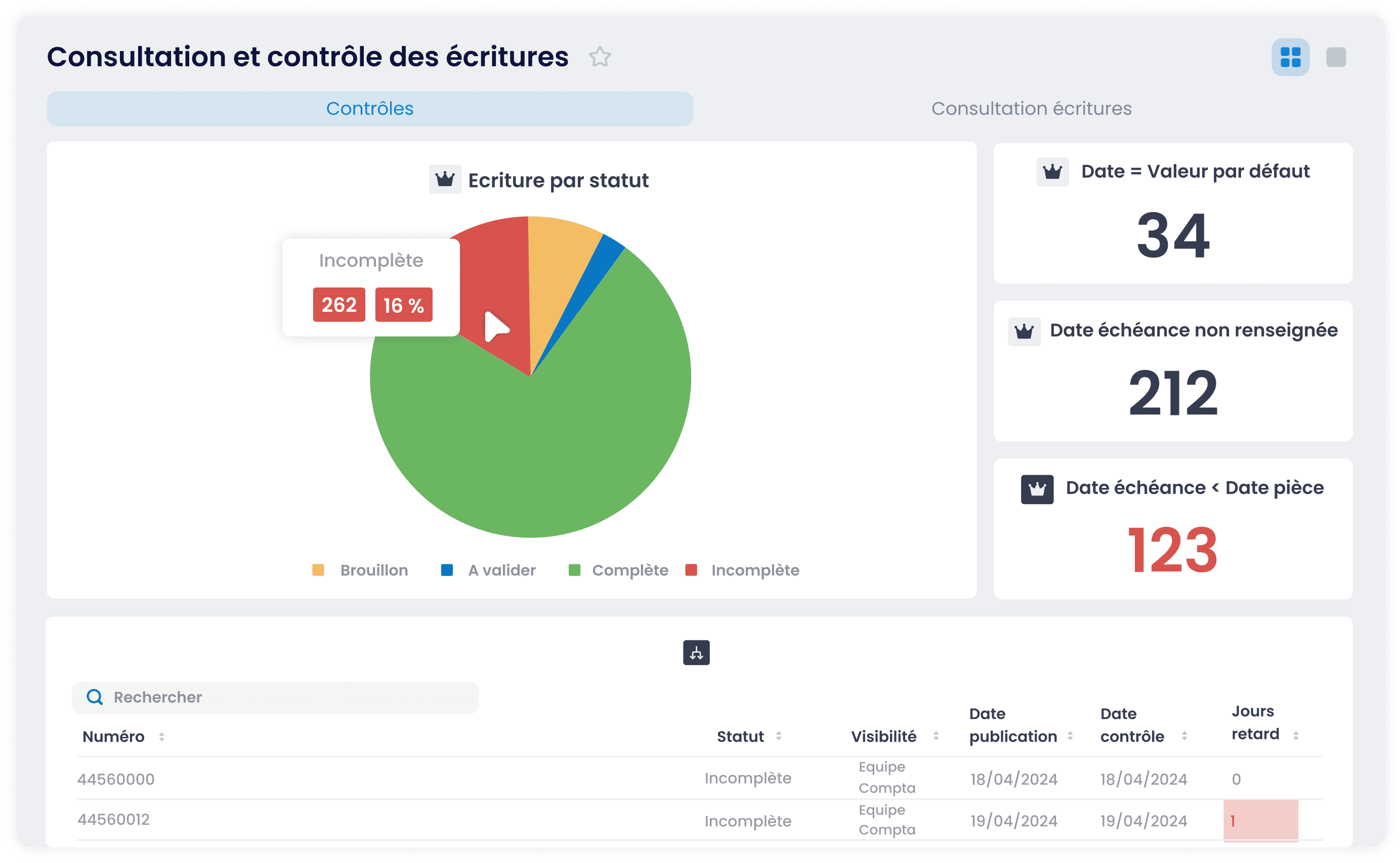
Task: Click the 262 count badge in tooltip
Action: click(x=339, y=305)
